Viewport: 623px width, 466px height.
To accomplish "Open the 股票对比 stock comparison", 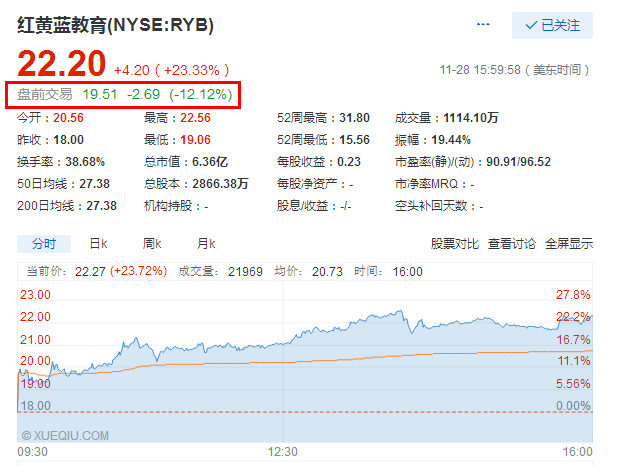I will [x=455, y=243].
